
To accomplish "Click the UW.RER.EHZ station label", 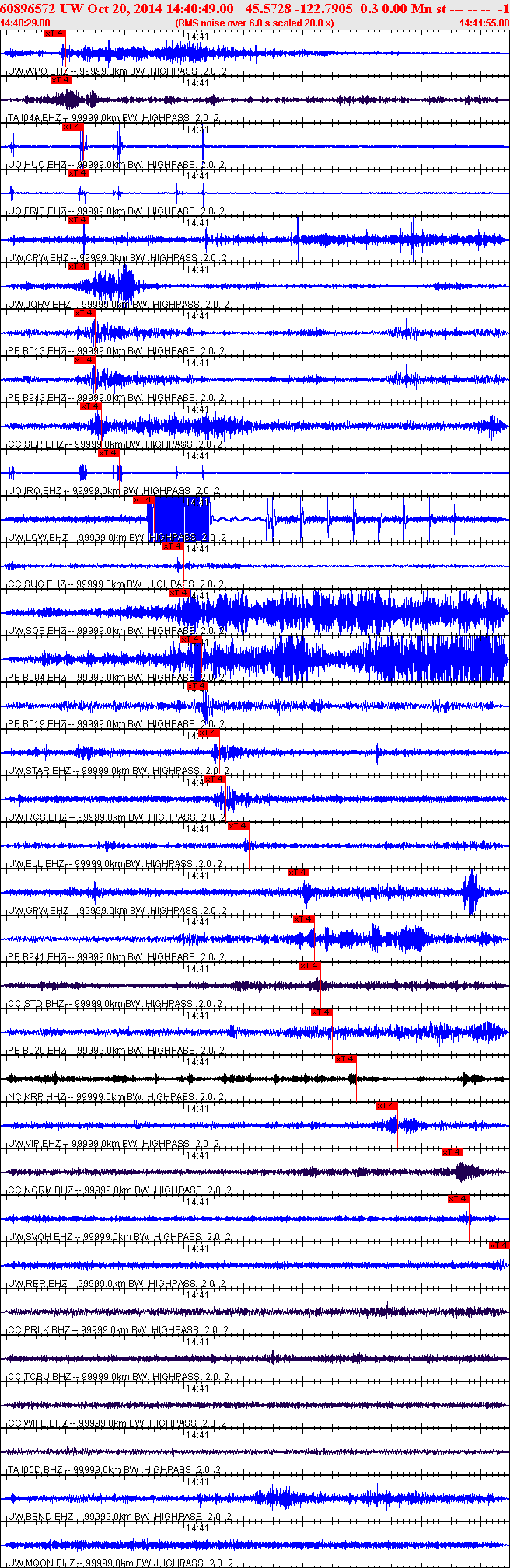I will [x=37, y=1284].
